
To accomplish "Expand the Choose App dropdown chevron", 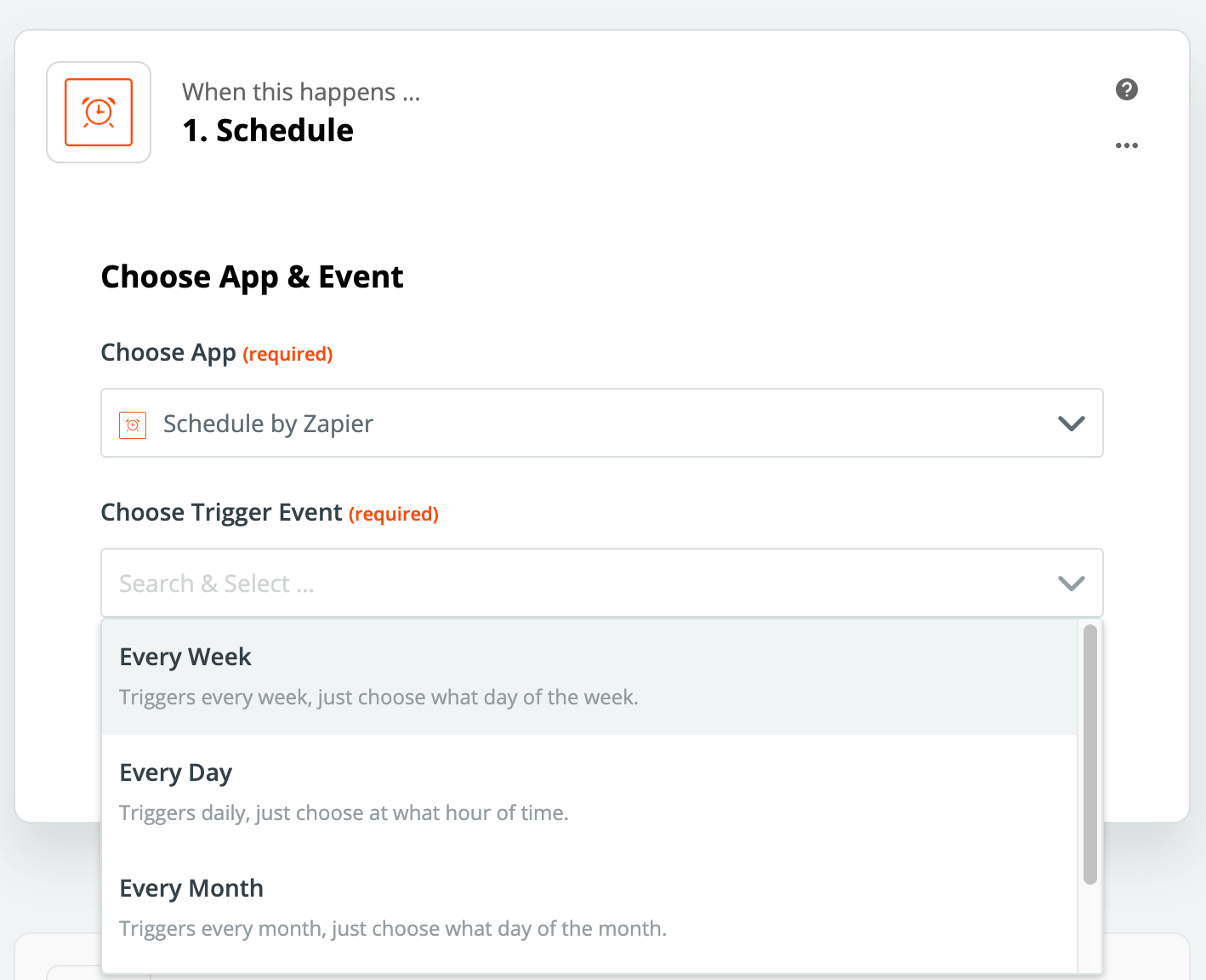I will pyautogui.click(x=1071, y=423).
